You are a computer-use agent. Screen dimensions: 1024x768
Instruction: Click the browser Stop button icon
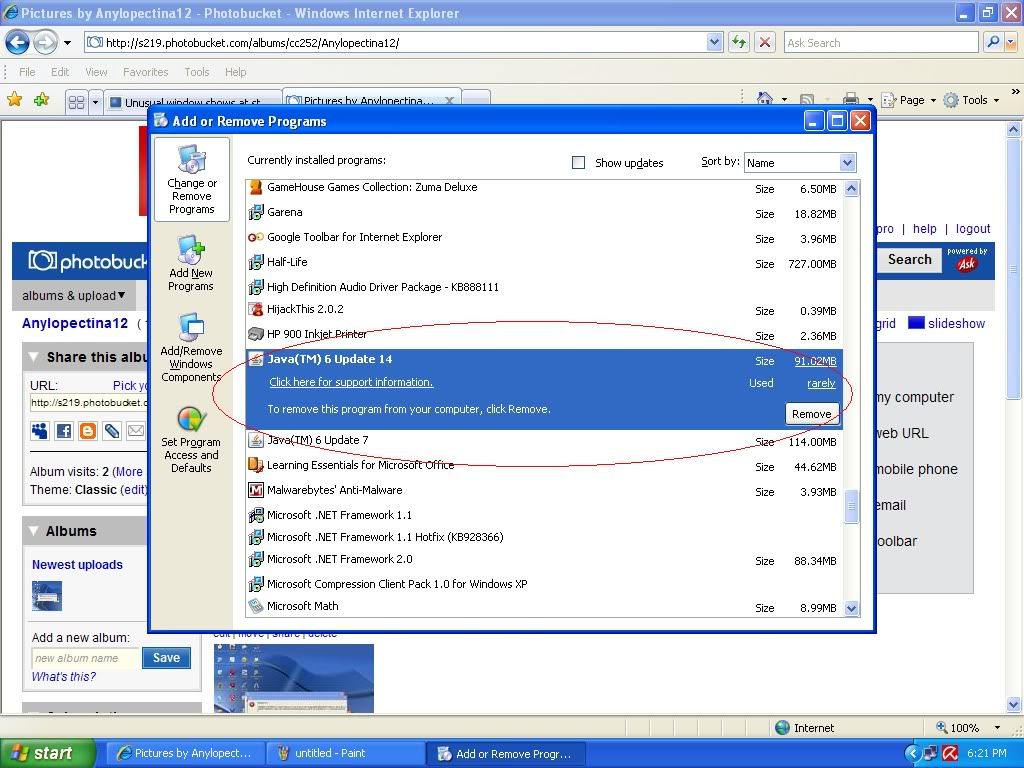(765, 42)
